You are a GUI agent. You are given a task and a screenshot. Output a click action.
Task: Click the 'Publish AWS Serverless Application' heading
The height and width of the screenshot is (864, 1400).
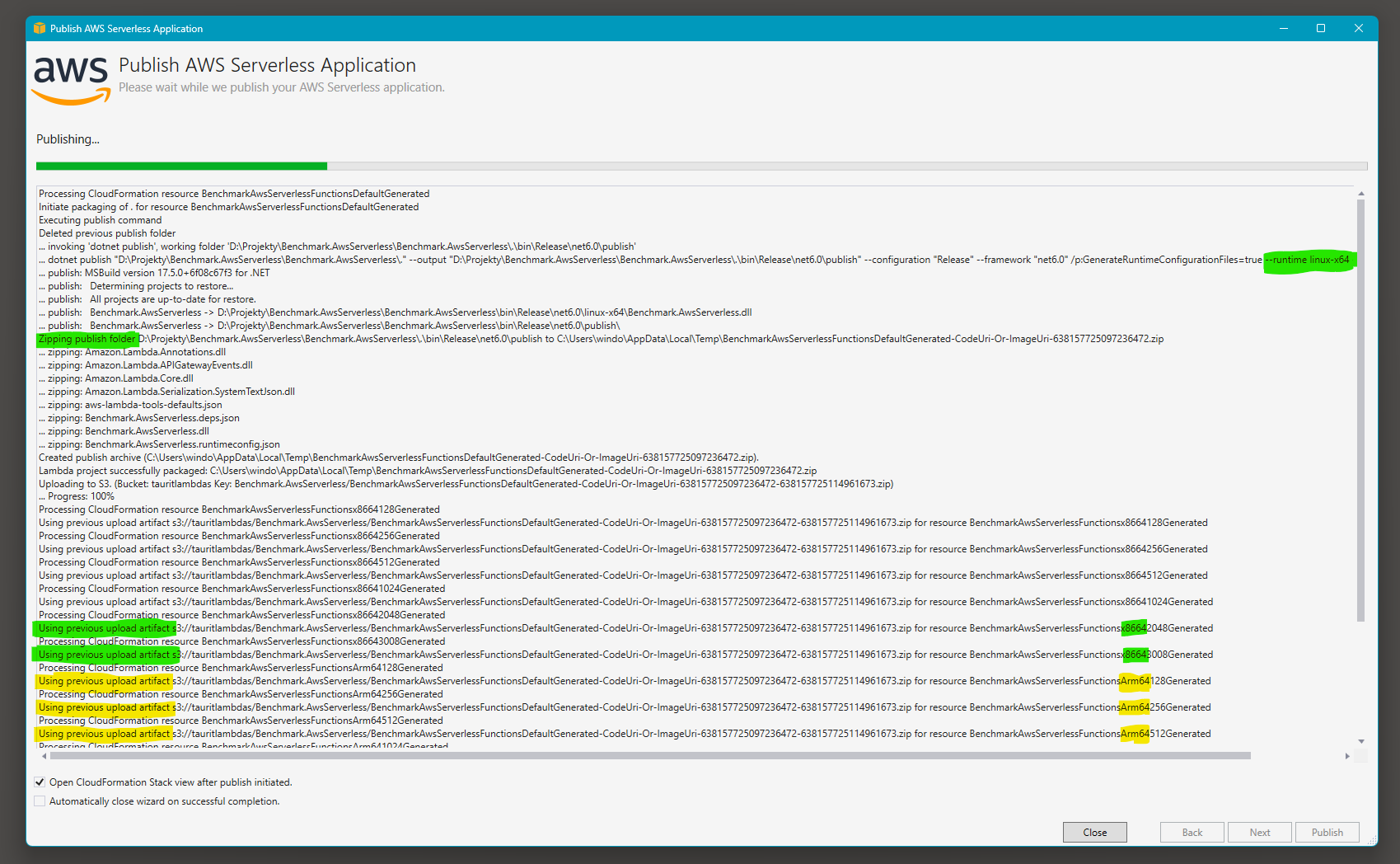pos(267,65)
